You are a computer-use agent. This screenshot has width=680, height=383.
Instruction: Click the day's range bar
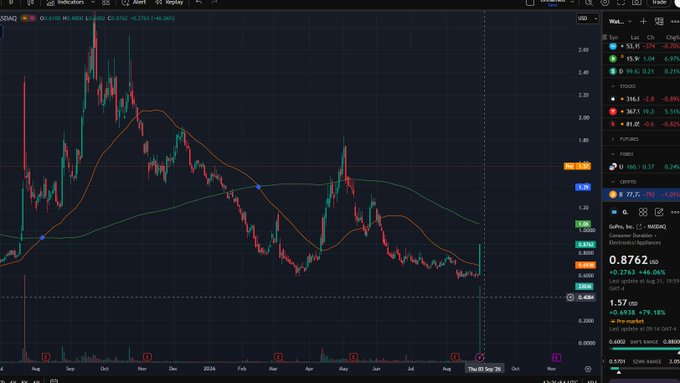coord(644,349)
